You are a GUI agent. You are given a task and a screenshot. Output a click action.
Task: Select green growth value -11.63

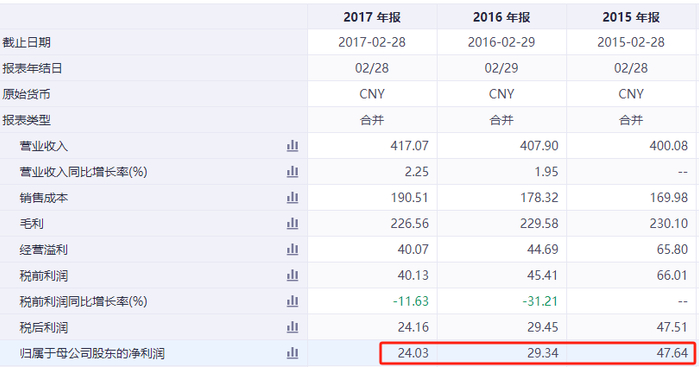(411, 301)
